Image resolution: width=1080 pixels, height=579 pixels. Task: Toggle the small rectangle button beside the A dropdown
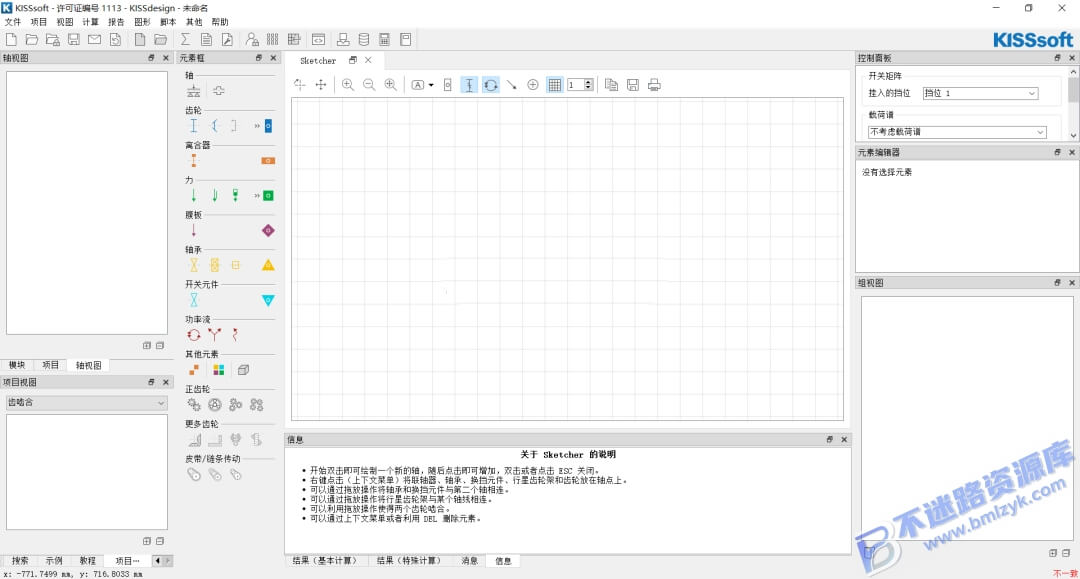448,85
